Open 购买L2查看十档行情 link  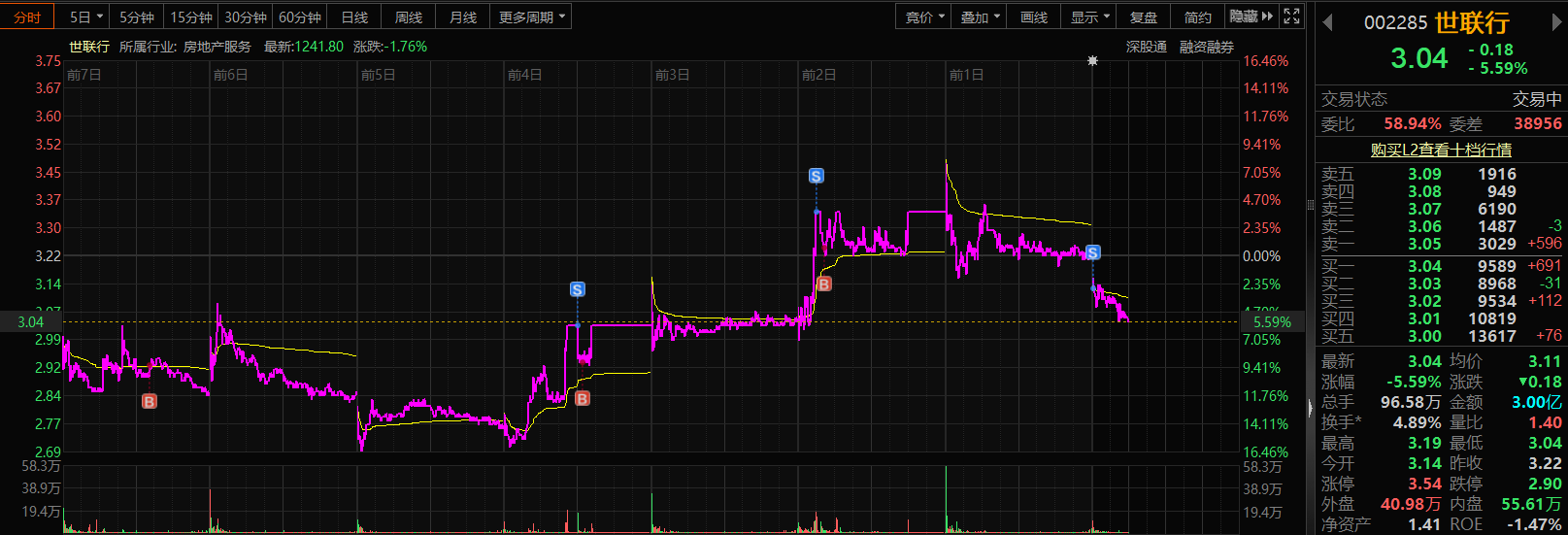(1441, 150)
